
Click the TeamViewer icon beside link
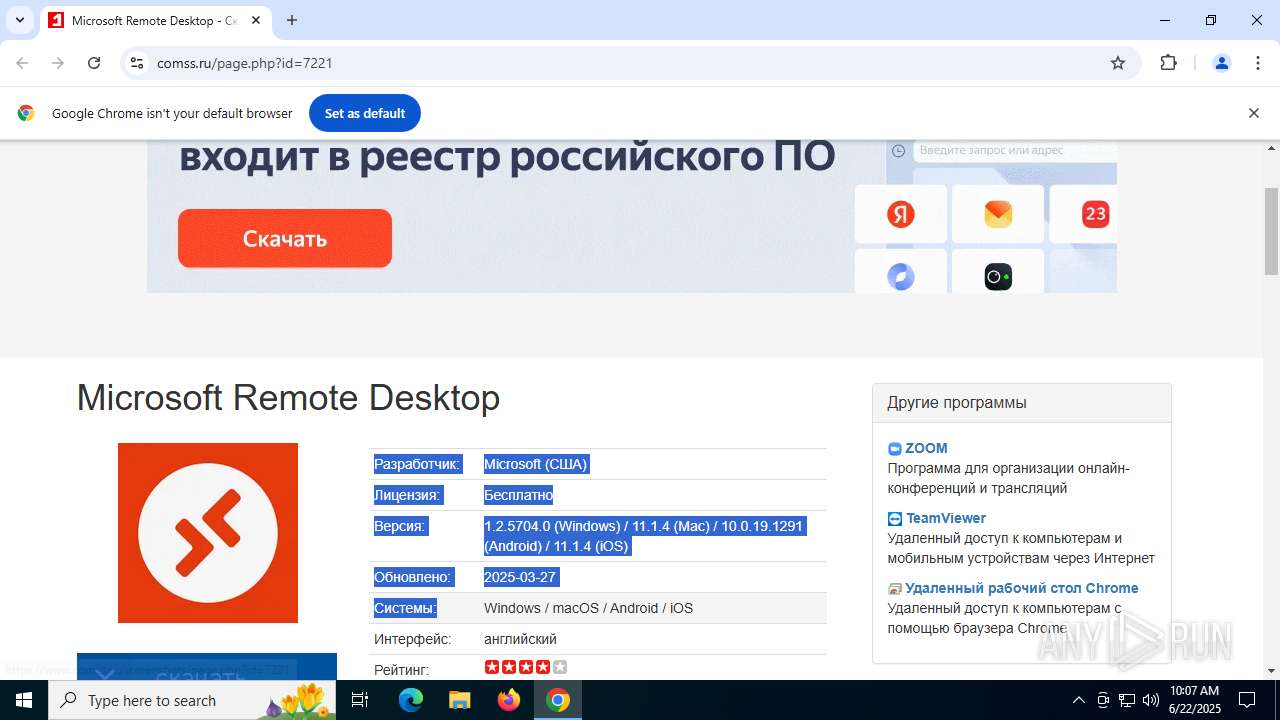895,519
